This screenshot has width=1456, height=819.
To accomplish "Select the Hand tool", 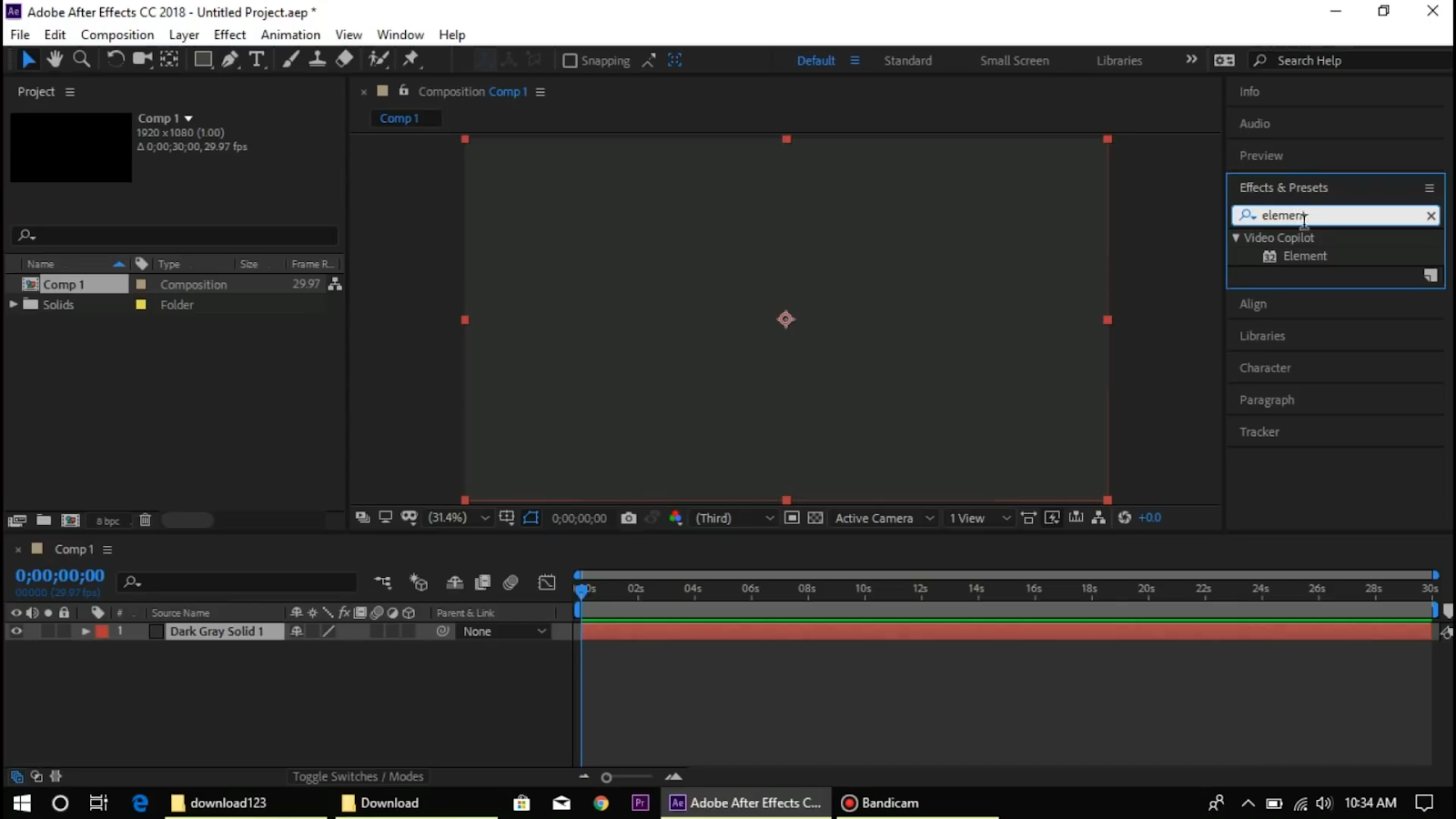I will coord(55,60).
